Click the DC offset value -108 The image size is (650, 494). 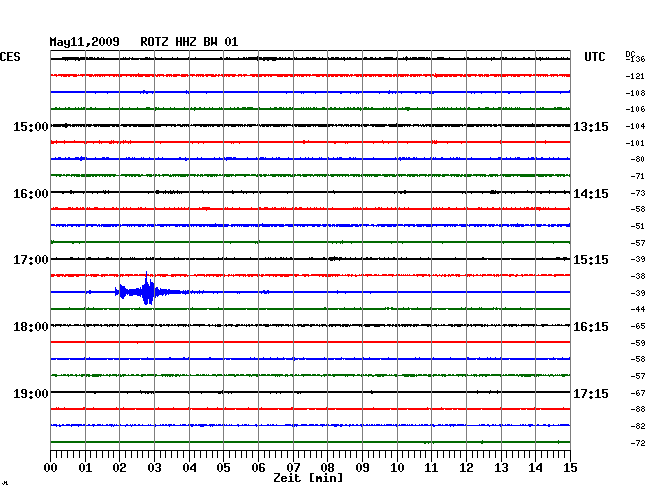[x=635, y=93]
